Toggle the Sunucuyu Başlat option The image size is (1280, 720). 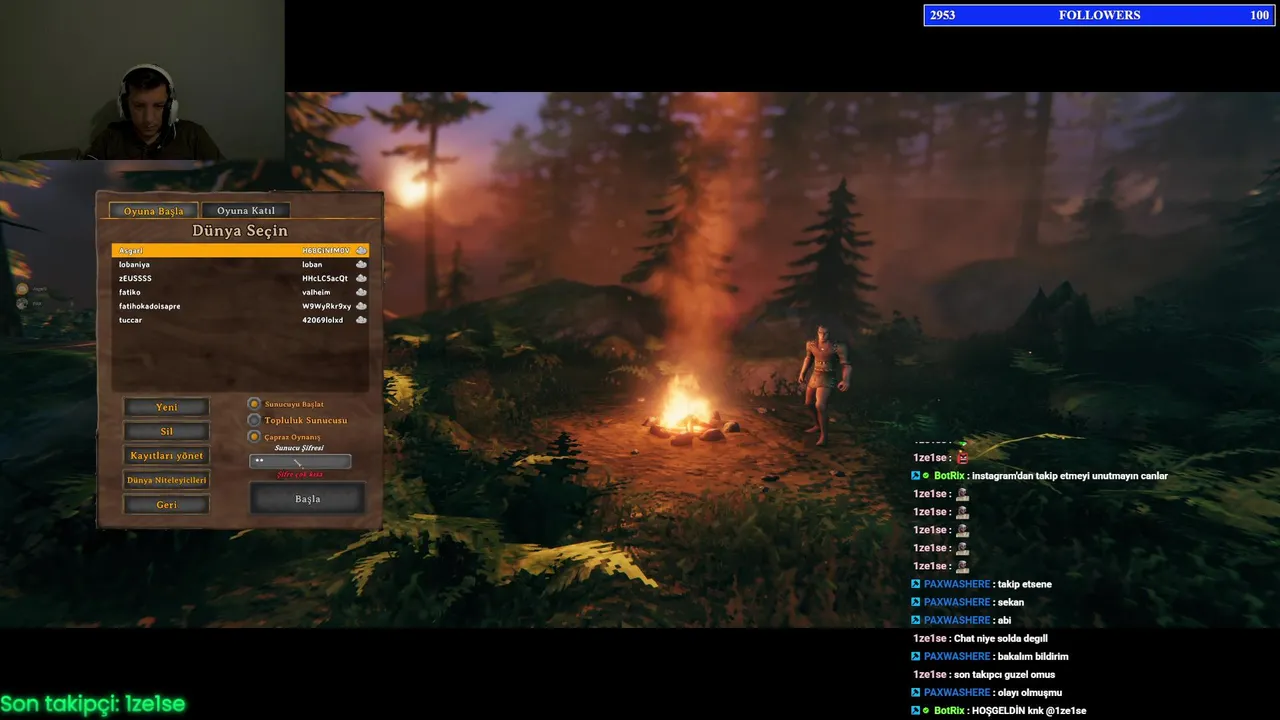tap(254, 404)
